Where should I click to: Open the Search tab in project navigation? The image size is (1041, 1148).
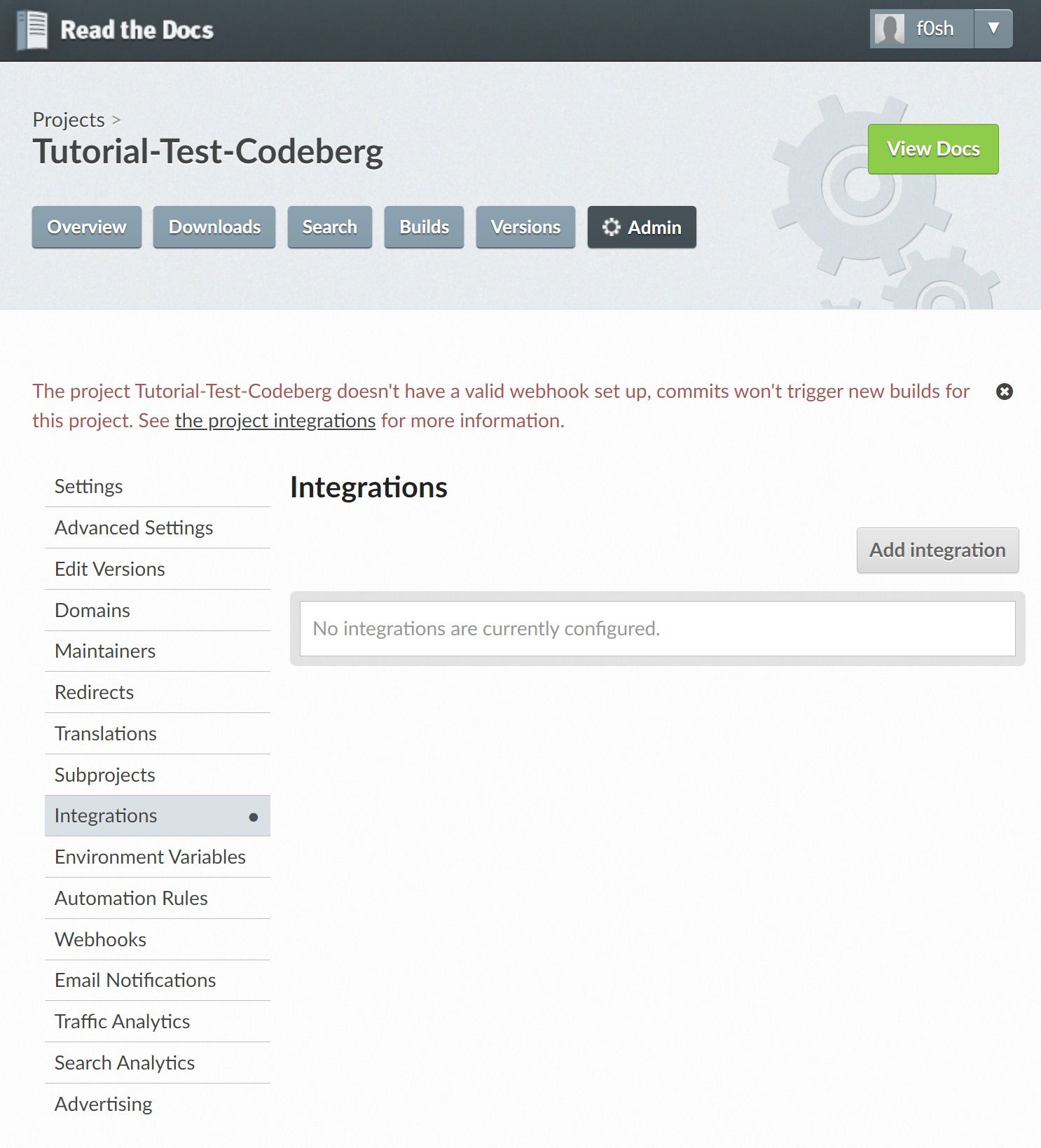329,227
